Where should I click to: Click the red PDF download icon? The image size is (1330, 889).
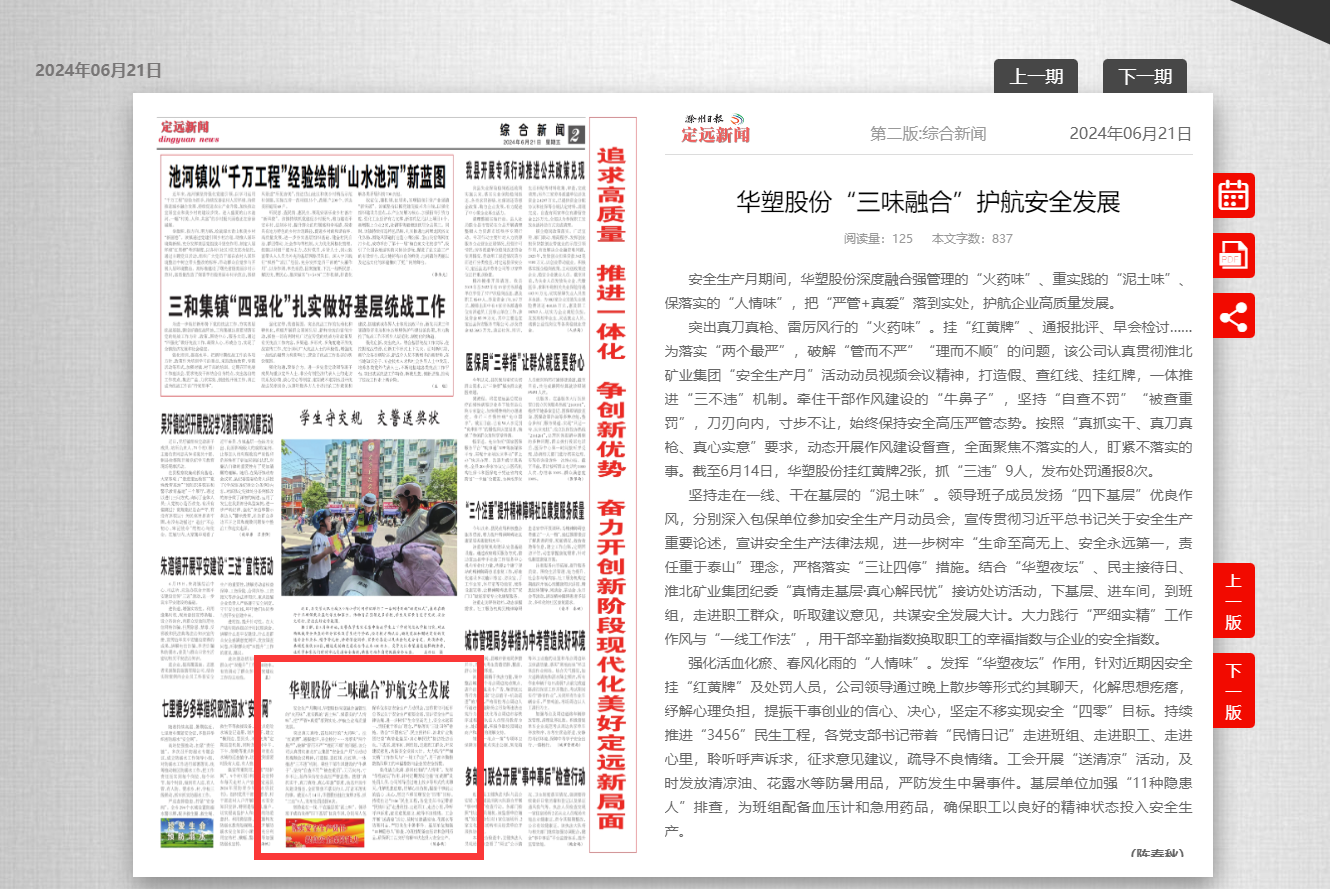(1233, 256)
